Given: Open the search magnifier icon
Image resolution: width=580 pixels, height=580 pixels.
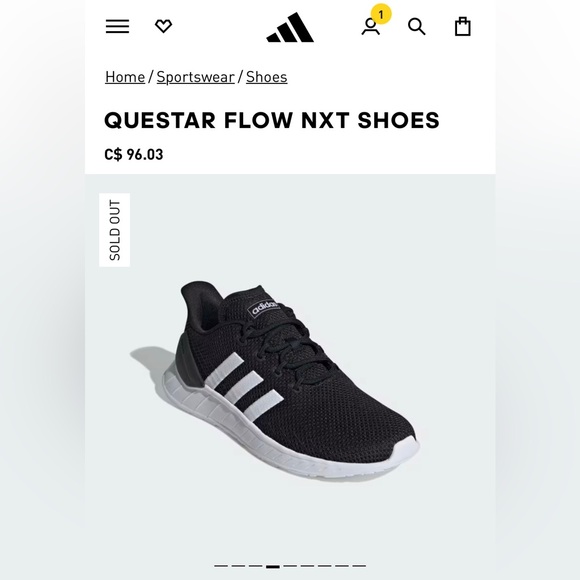Looking at the screenshot, I should click(x=417, y=27).
